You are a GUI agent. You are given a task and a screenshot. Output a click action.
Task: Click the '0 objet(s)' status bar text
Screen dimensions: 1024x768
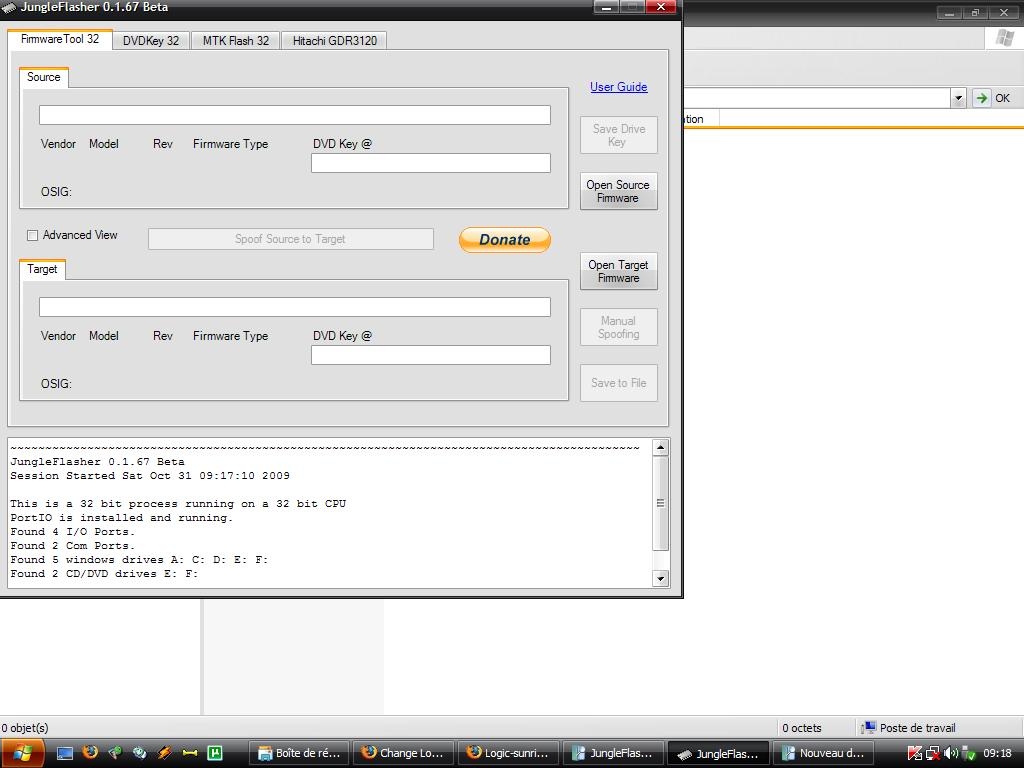[25, 728]
